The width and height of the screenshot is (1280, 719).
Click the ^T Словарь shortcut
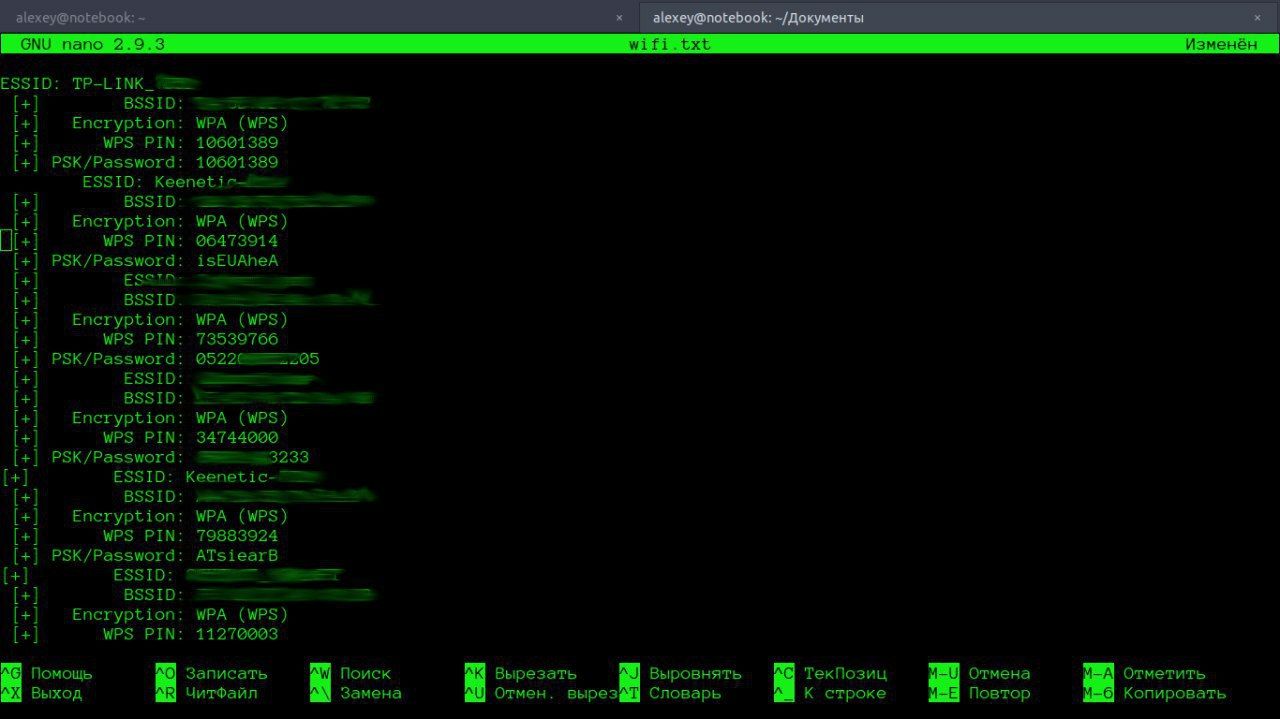pos(670,693)
